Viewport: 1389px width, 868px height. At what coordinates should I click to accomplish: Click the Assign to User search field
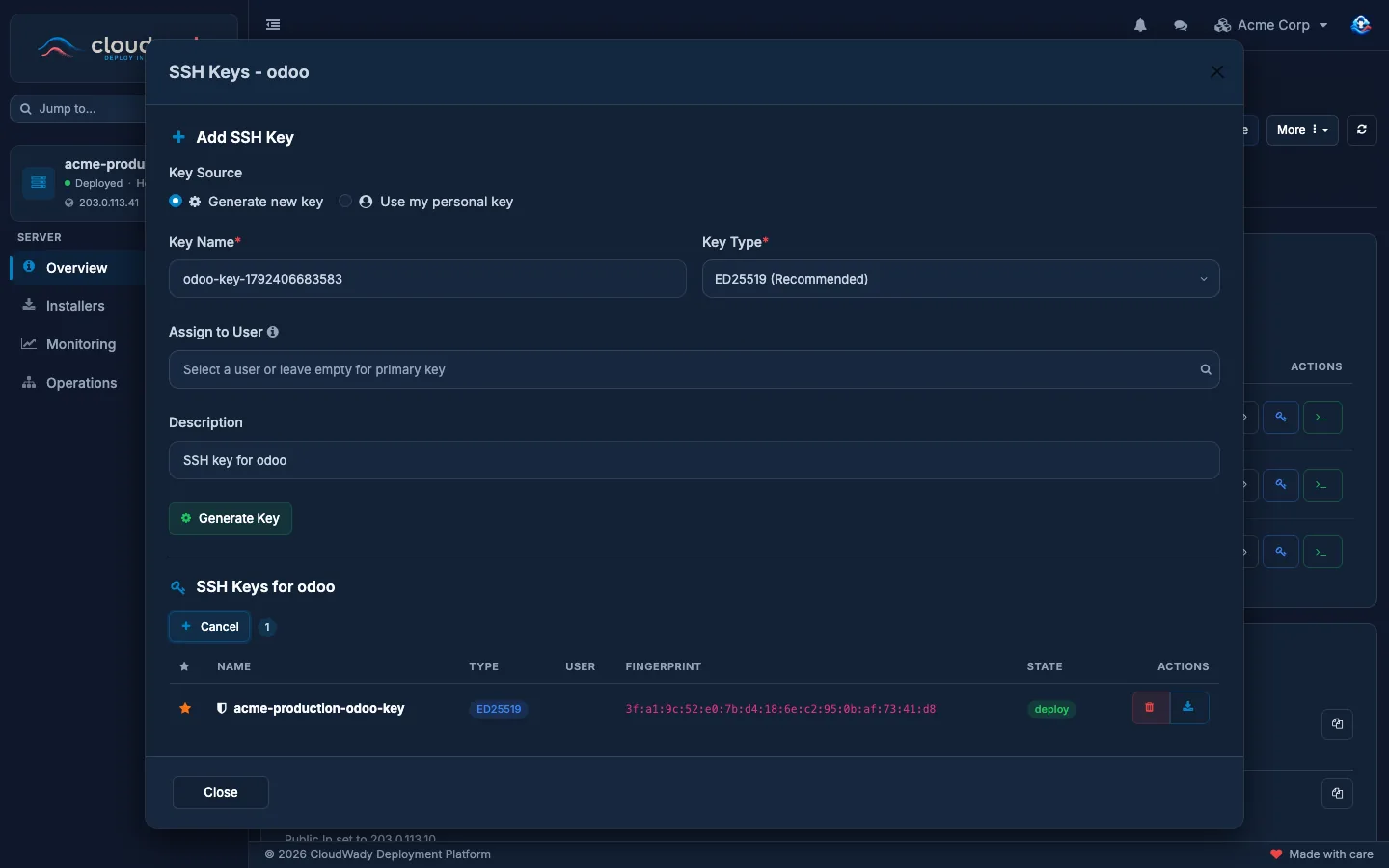point(694,369)
